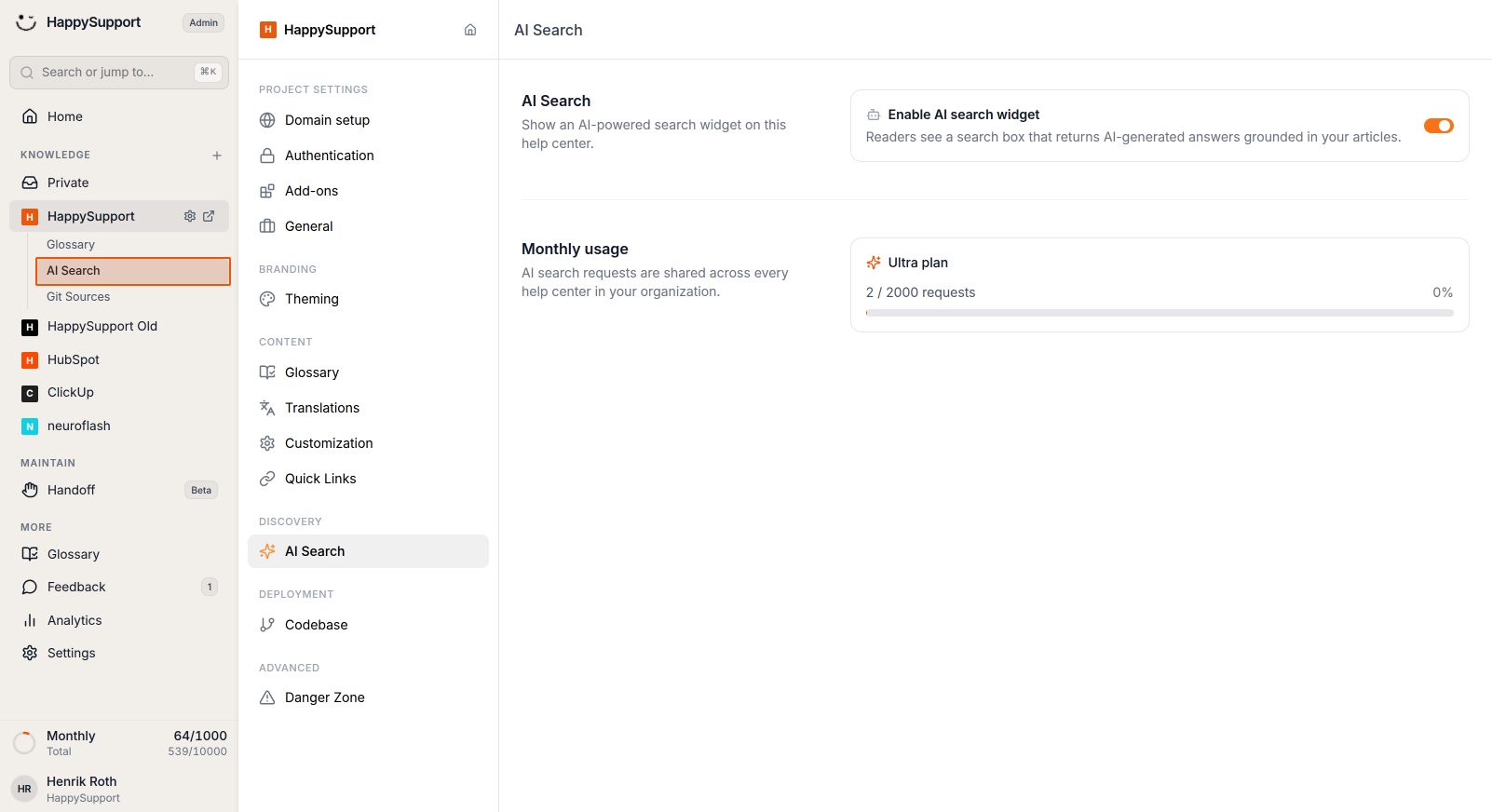
Task: Open content Glossary in project settings
Action: point(368,372)
